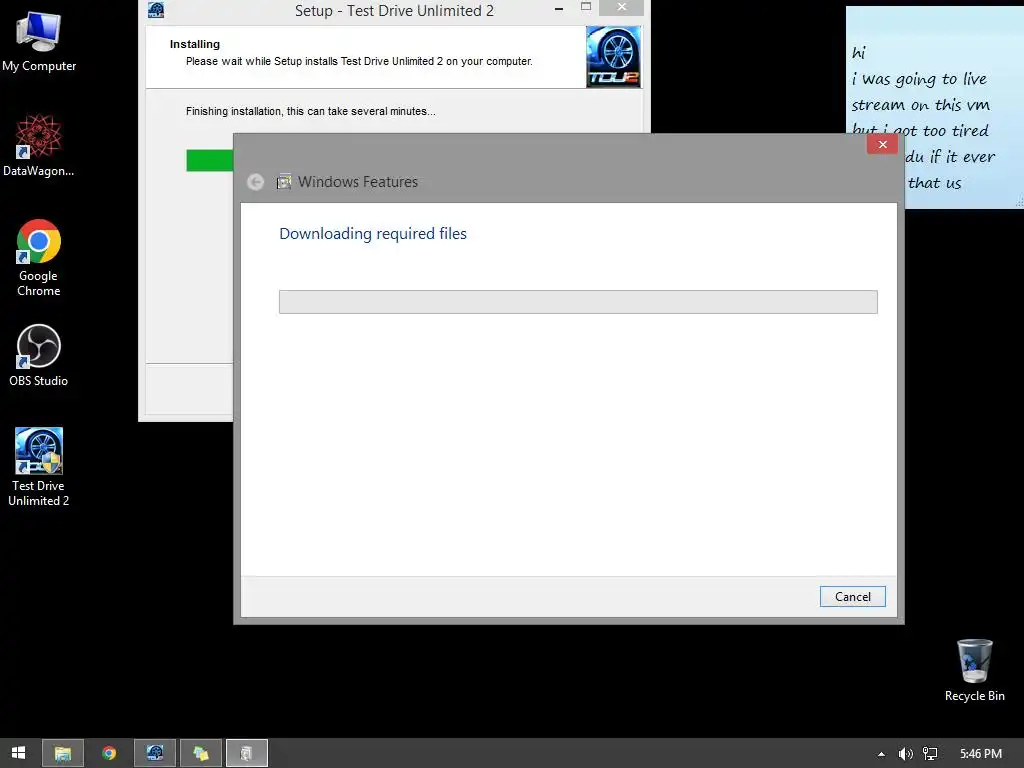The width and height of the screenshot is (1024, 768).
Task: Click the back arrow in Windows Features
Action: coord(255,182)
